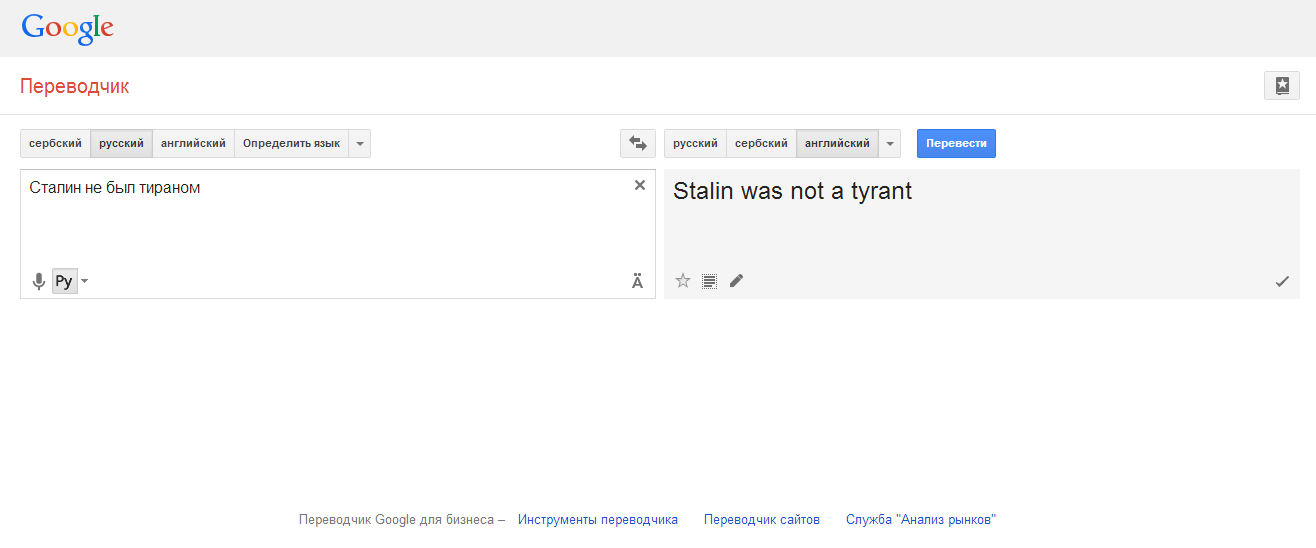
Task: Select английский as source language
Action: pyautogui.click(x=193, y=144)
